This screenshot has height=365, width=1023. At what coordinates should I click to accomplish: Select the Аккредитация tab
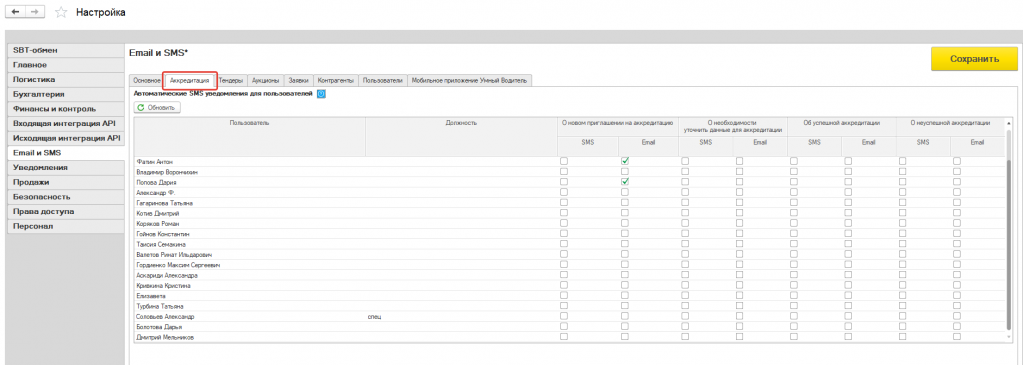coord(189,80)
